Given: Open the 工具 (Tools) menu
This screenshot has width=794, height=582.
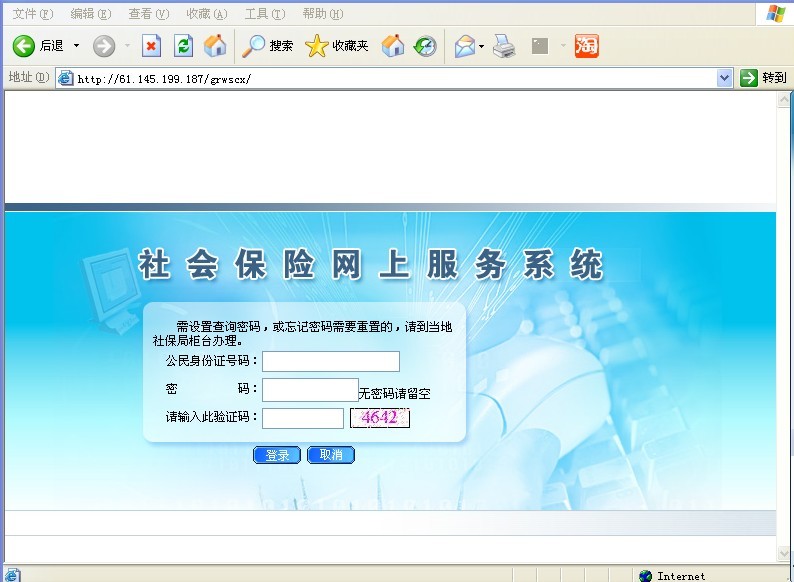Looking at the screenshot, I should (264, 14).
